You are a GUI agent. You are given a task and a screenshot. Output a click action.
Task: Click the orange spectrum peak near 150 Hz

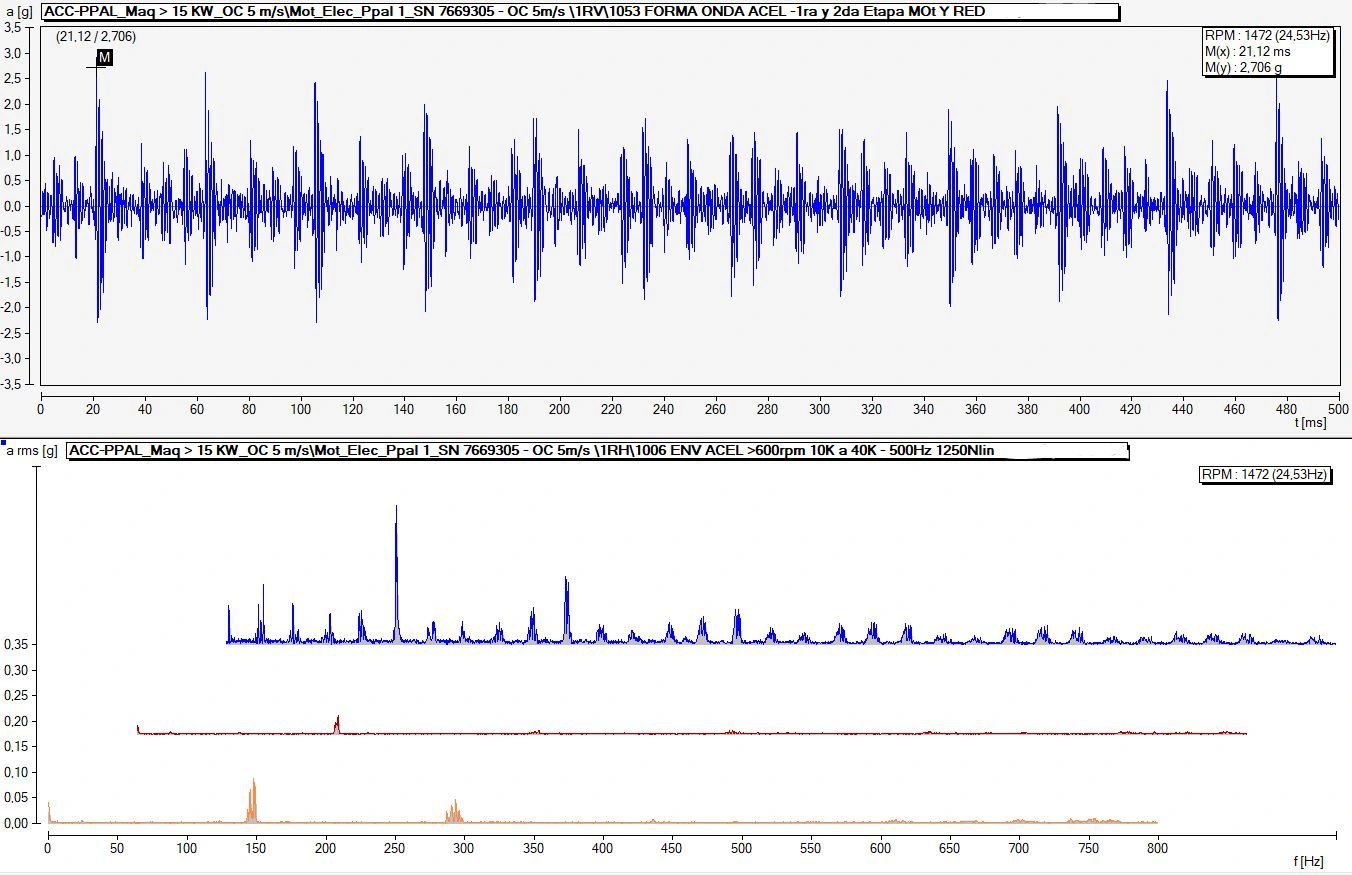click(252, 800)
